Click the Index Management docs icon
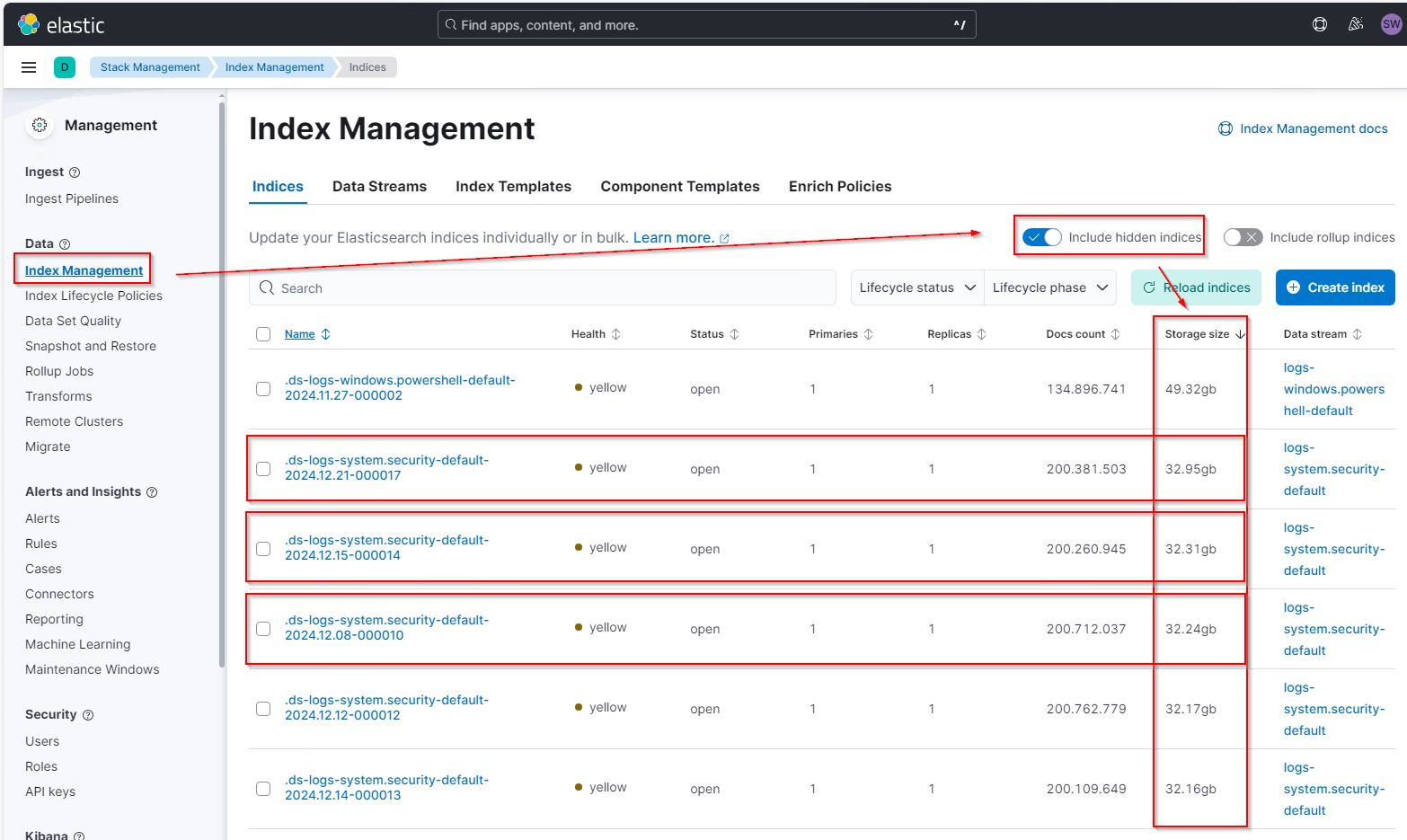 (1226, 128)
